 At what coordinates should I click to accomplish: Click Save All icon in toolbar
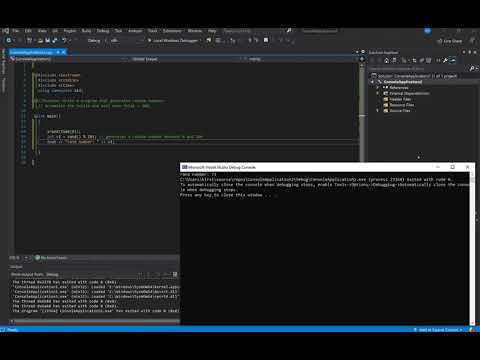click(55, 40)
